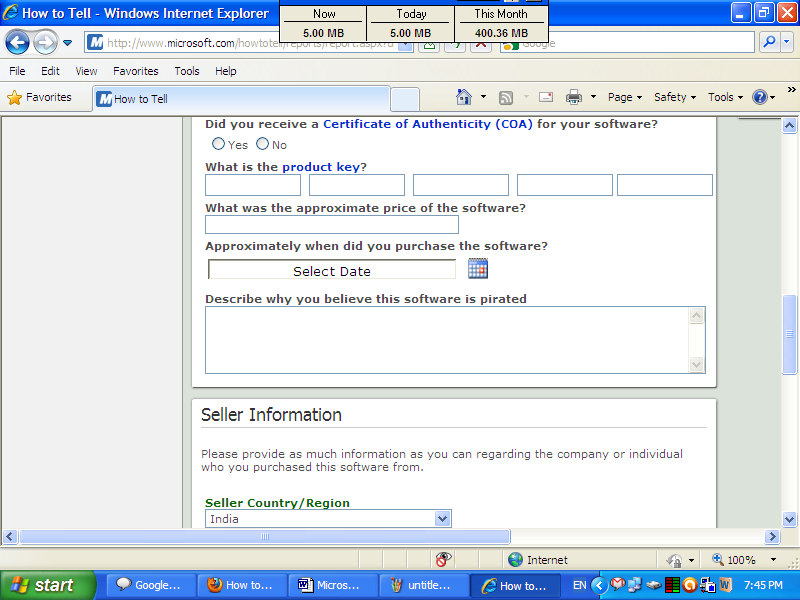800x600 pixels.
Task: Open the Seller Country/Region dropdown
Action: coord(328,519)
